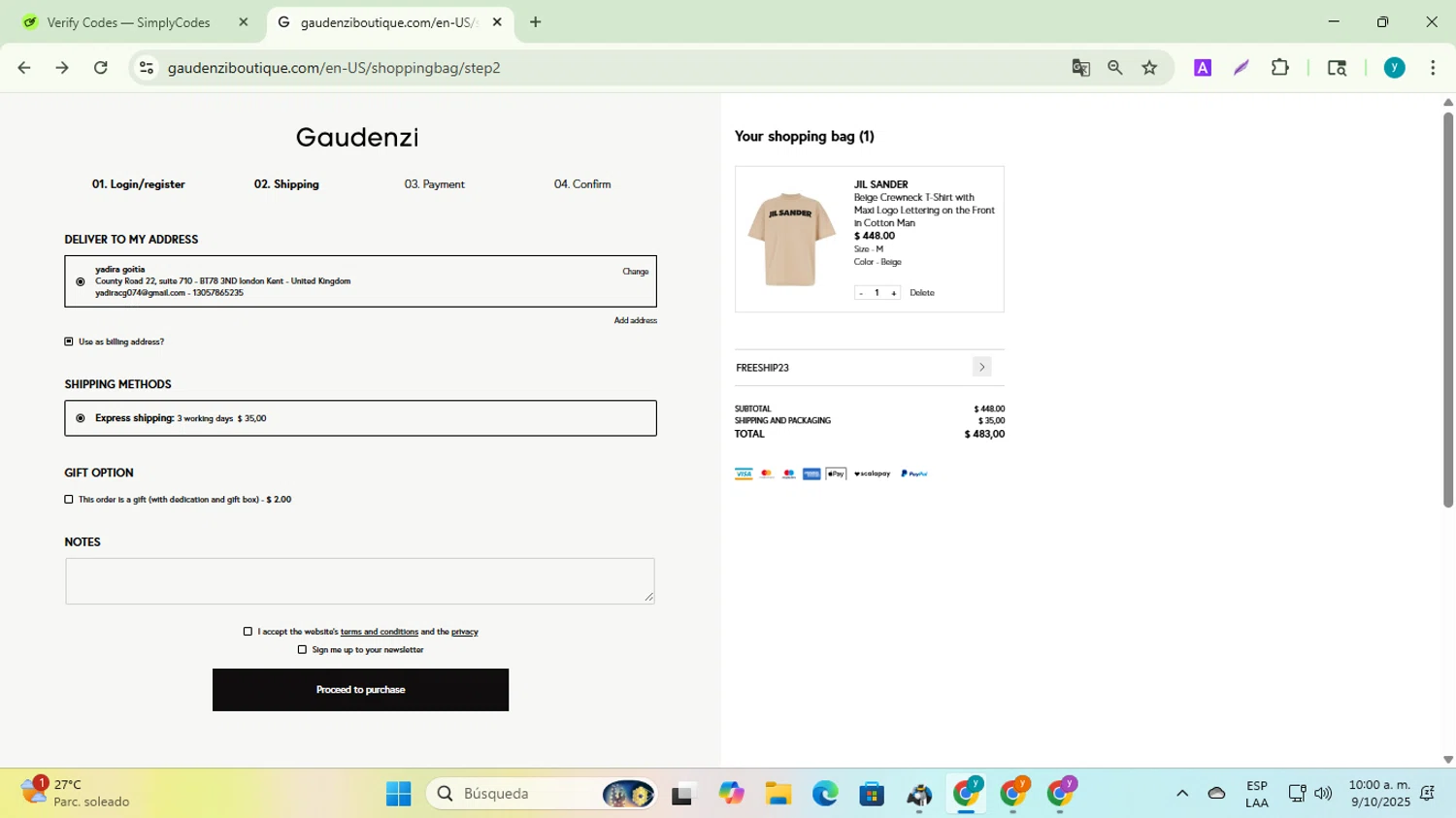The image size is (1456, 818).
Task: Open the zoom magnifier icon in address bar
Action: pos(1115,68)
